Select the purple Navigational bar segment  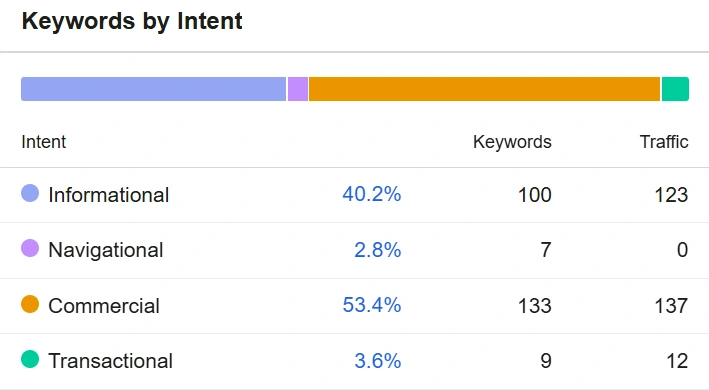(298, 89)
